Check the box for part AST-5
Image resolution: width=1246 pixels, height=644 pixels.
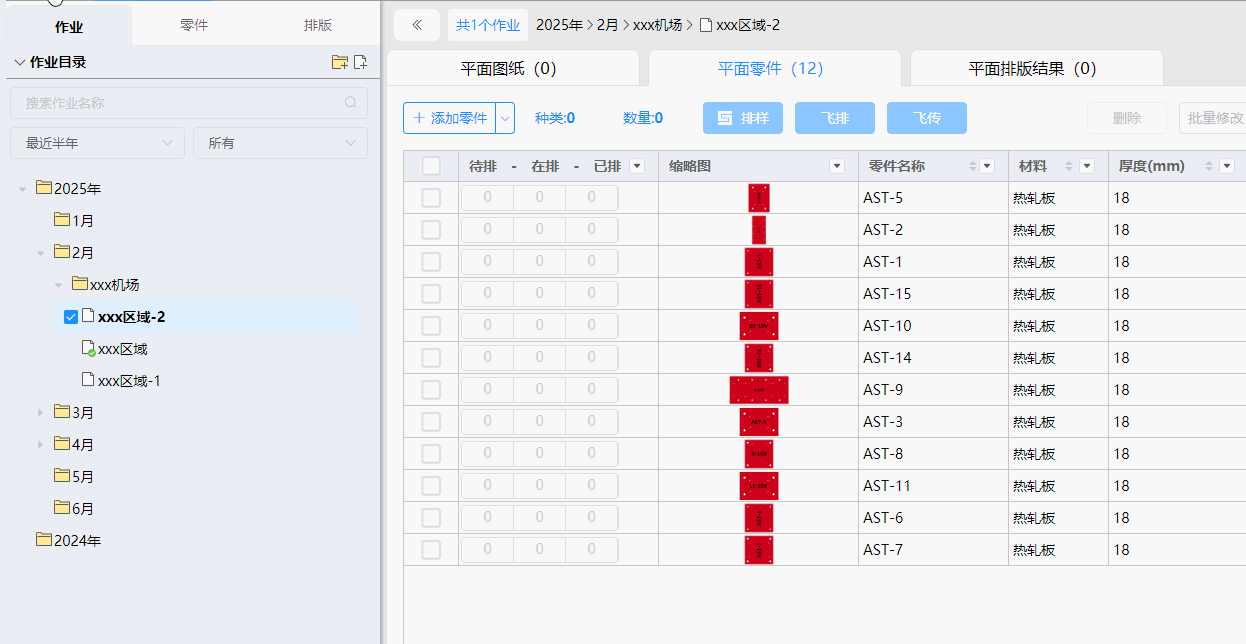[x=431, y=198]
